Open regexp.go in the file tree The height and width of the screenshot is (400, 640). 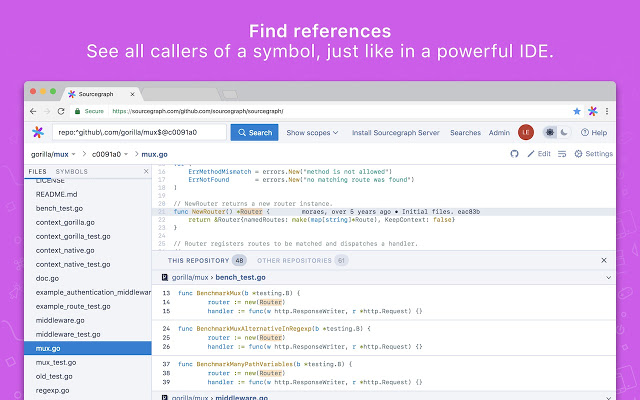[x=52, y=390]
